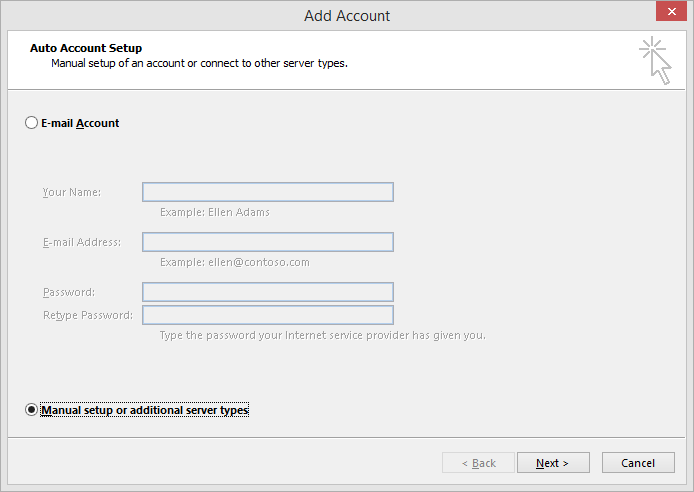Click the E-mail Address label
Viewport: 694px width, 492px height.
[x=82, y=242]
